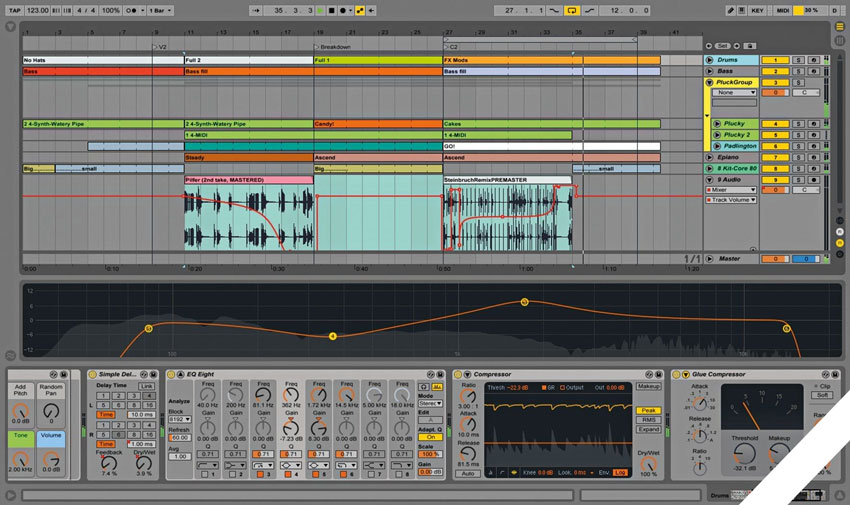Arm the 9 Audio track for recording
The width and height of the screenshot is (850, 505).
click(812, 178)
